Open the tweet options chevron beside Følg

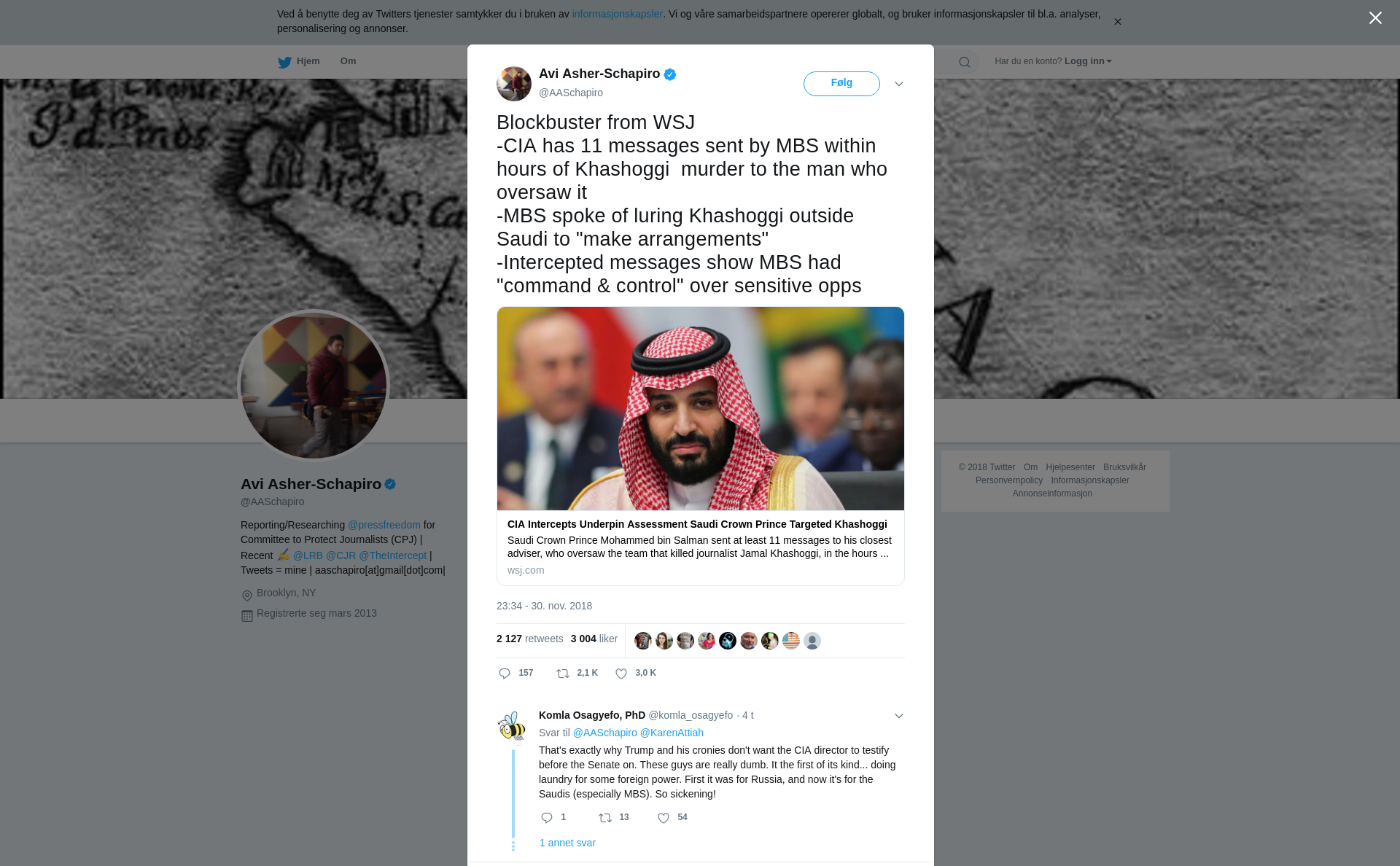[x=899, y=84]
